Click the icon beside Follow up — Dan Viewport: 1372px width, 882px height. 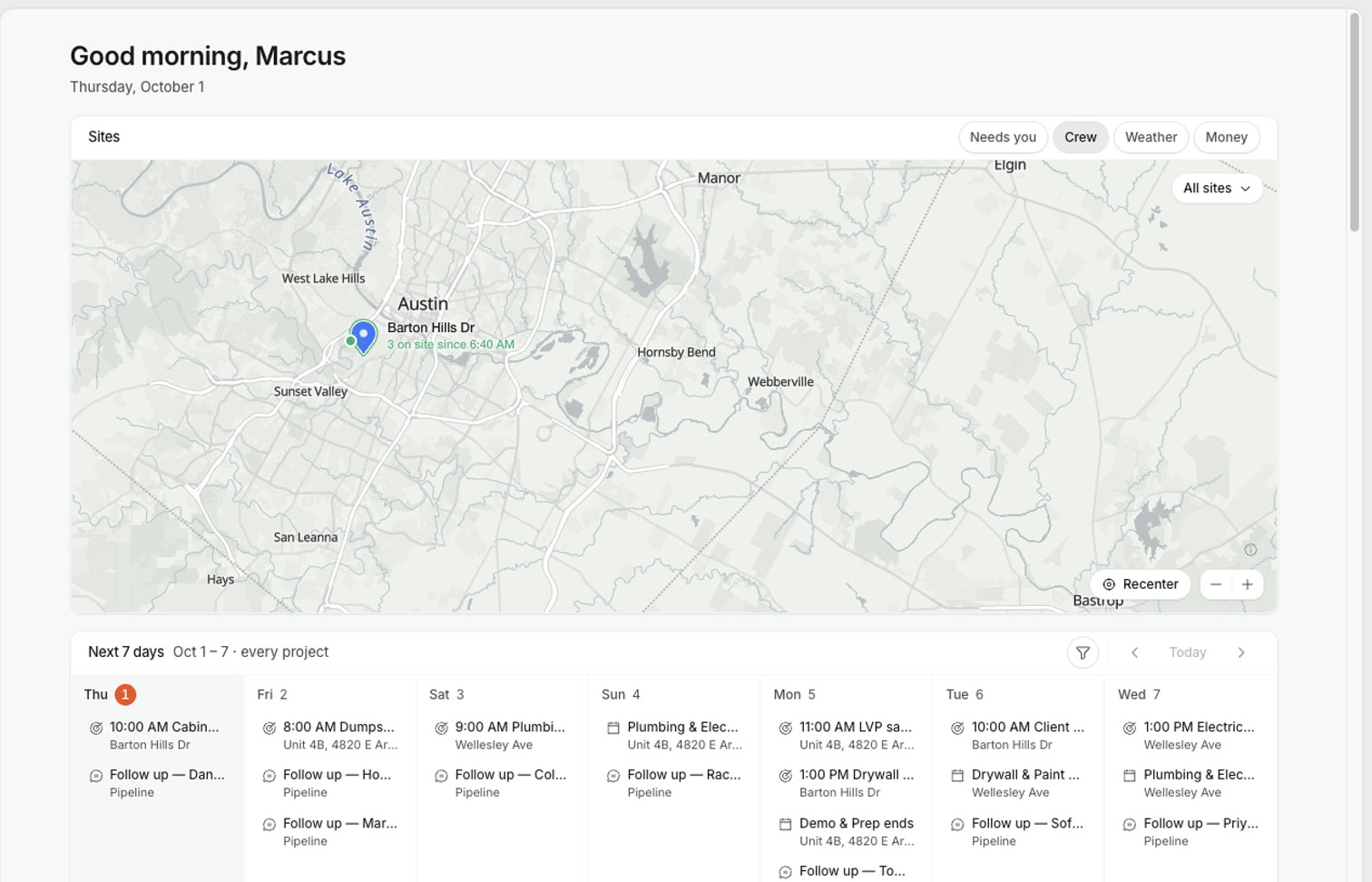point(96,776)
